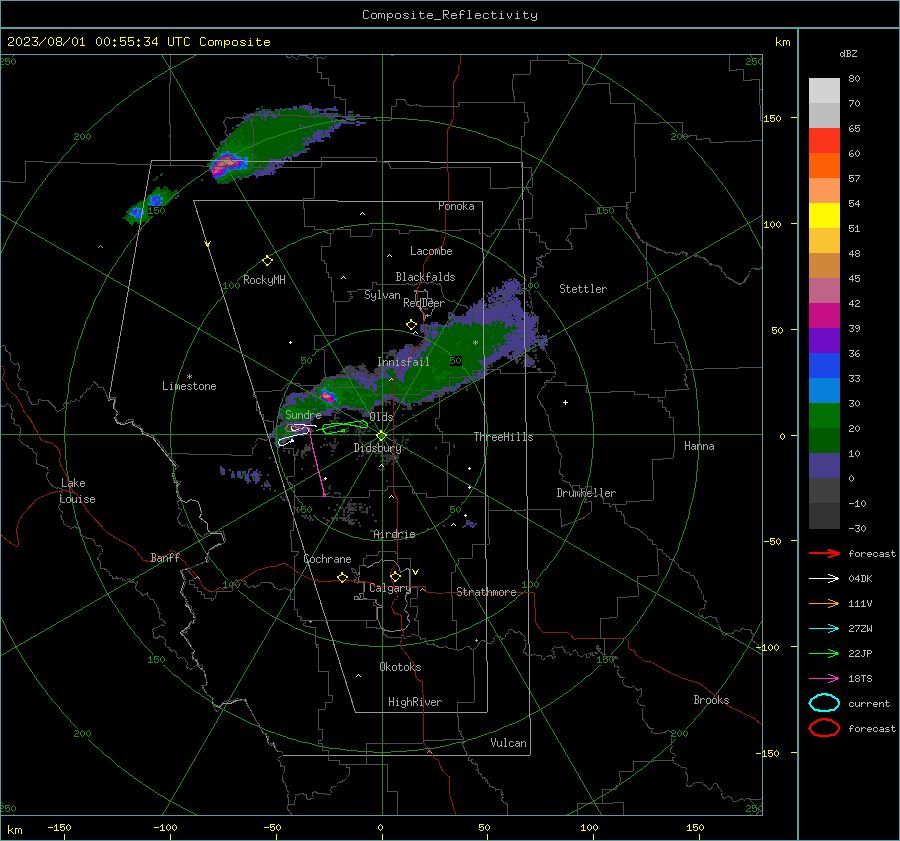Click the RedDeer city label
The image size is (900, 841).
pyautogui.click(x=424, y=303)
